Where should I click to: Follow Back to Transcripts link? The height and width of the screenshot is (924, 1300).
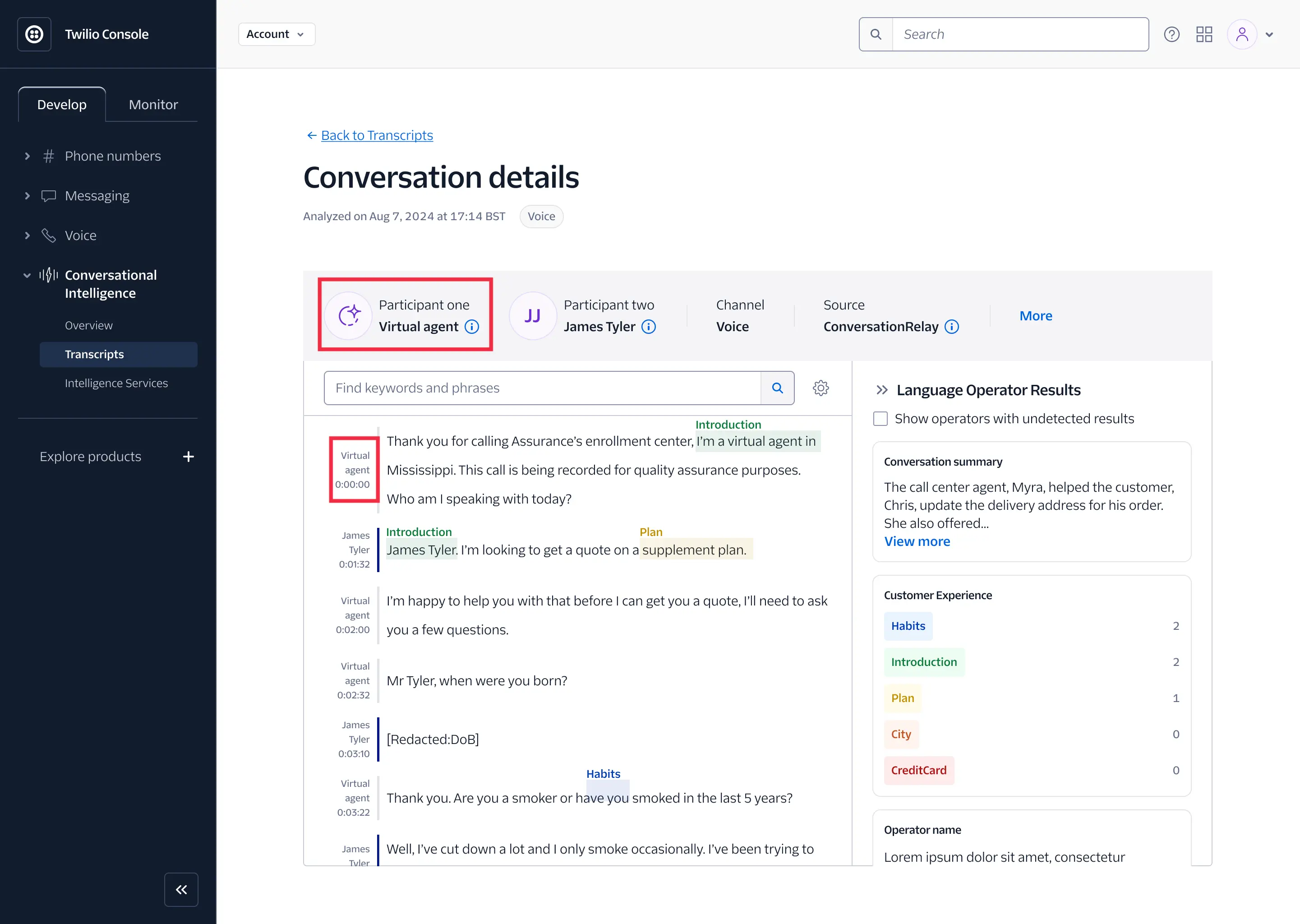(377, 135)
